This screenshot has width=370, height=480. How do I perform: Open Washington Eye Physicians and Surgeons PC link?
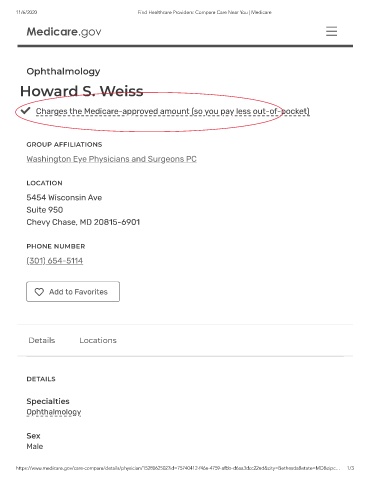pyautogui.click(x=111, y=159)
